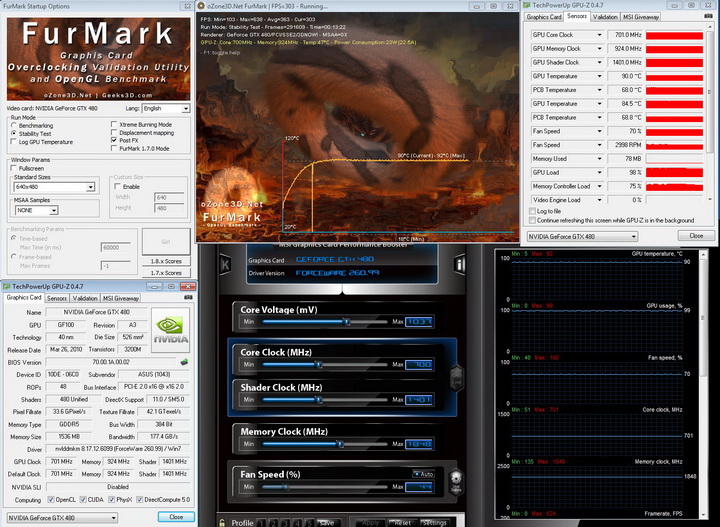
Task: Check the Log to file option
Action: [532, 211]
